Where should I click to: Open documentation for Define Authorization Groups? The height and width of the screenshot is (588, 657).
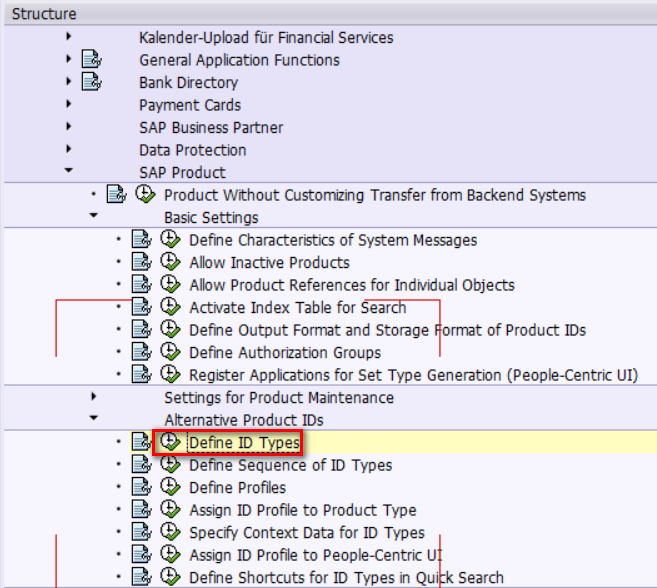pyautogui.click(x=142, y=352)
